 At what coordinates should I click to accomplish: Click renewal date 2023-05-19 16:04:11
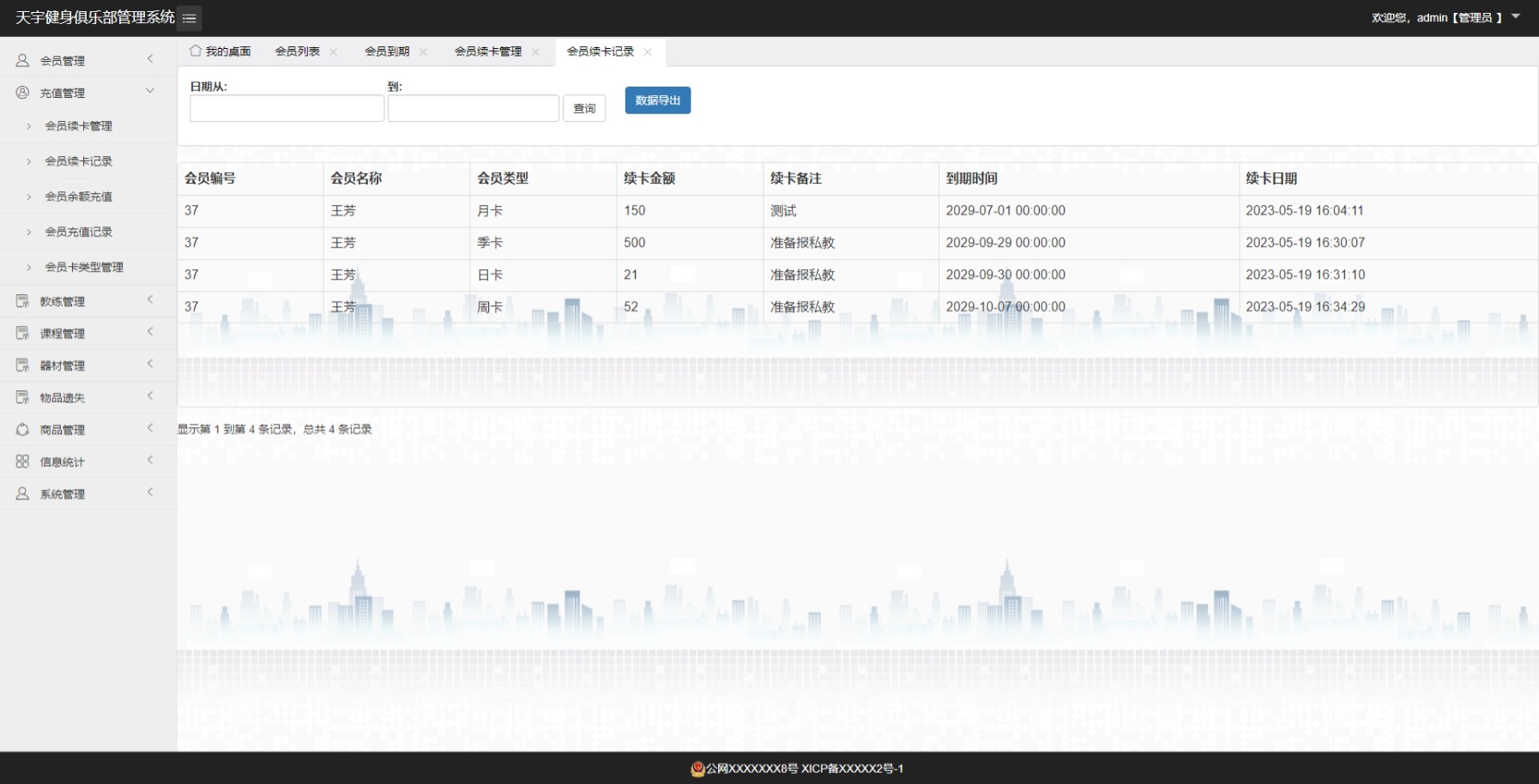point(1304,211)
